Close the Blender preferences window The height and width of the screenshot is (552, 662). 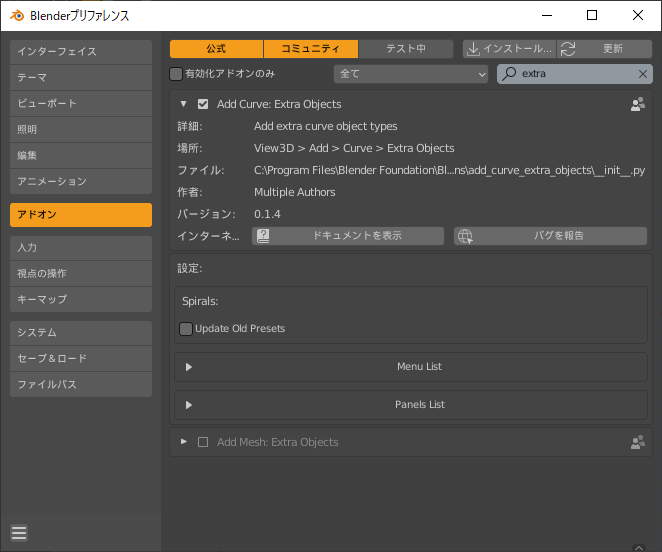[x=638, y=16]
